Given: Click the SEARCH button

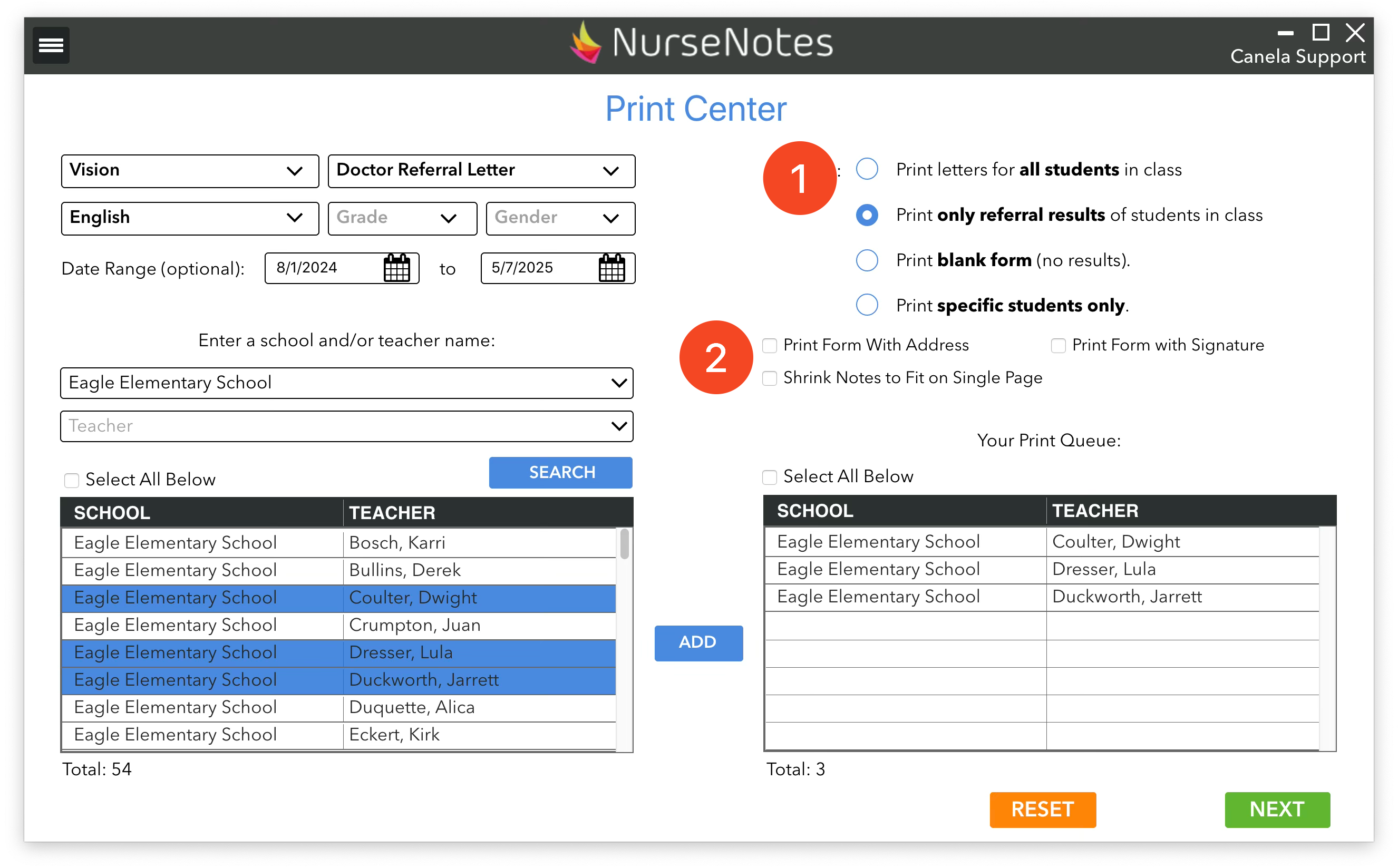Looking at the screenshot, I should (560, 472).
